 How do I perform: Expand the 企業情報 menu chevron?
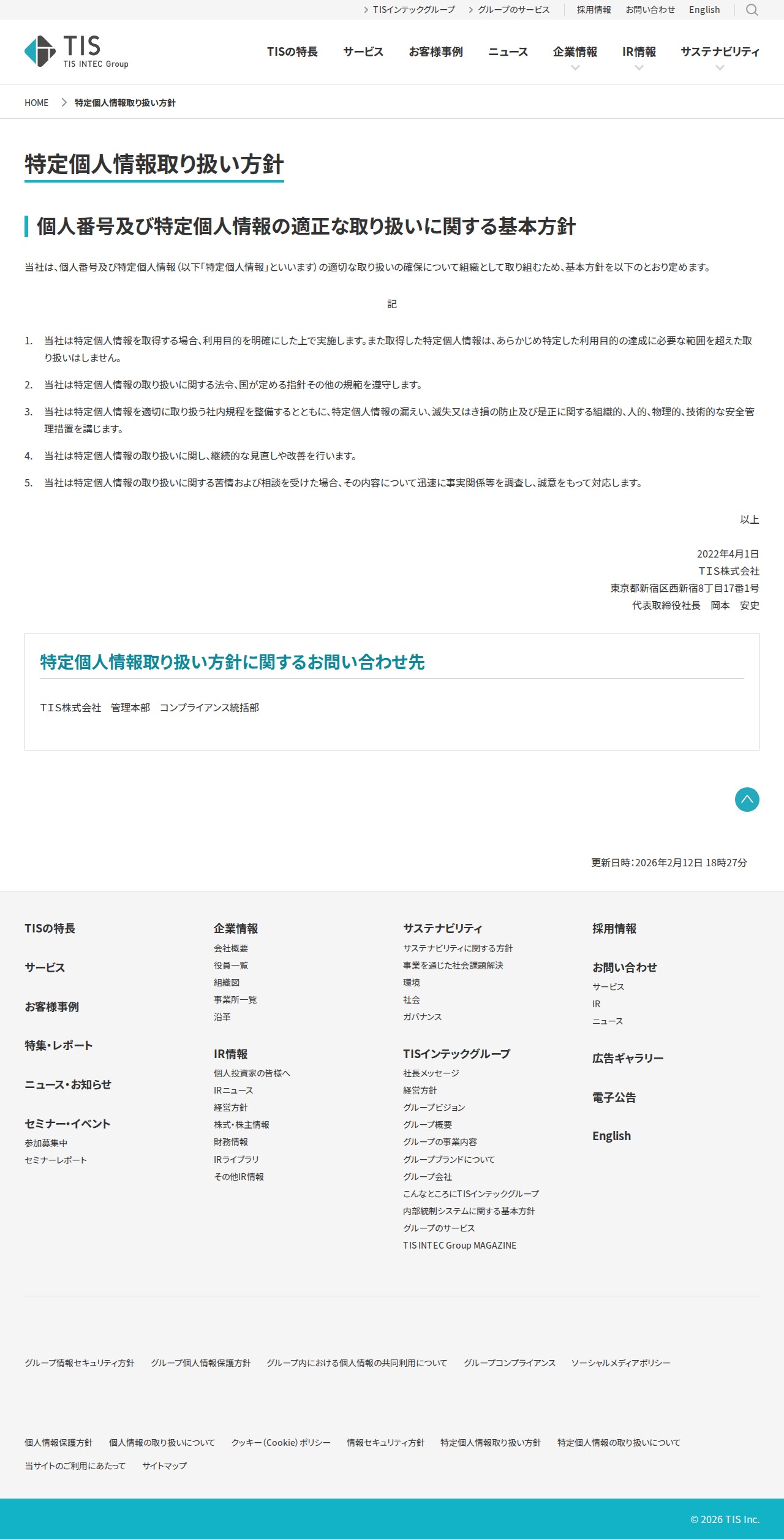[575, 68]
